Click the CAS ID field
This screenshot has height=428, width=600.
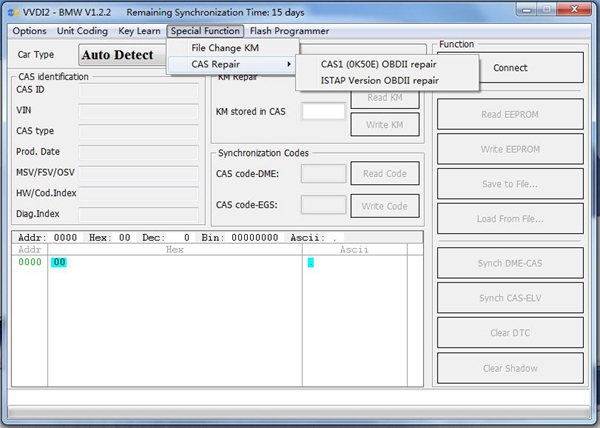pos(138,91)
